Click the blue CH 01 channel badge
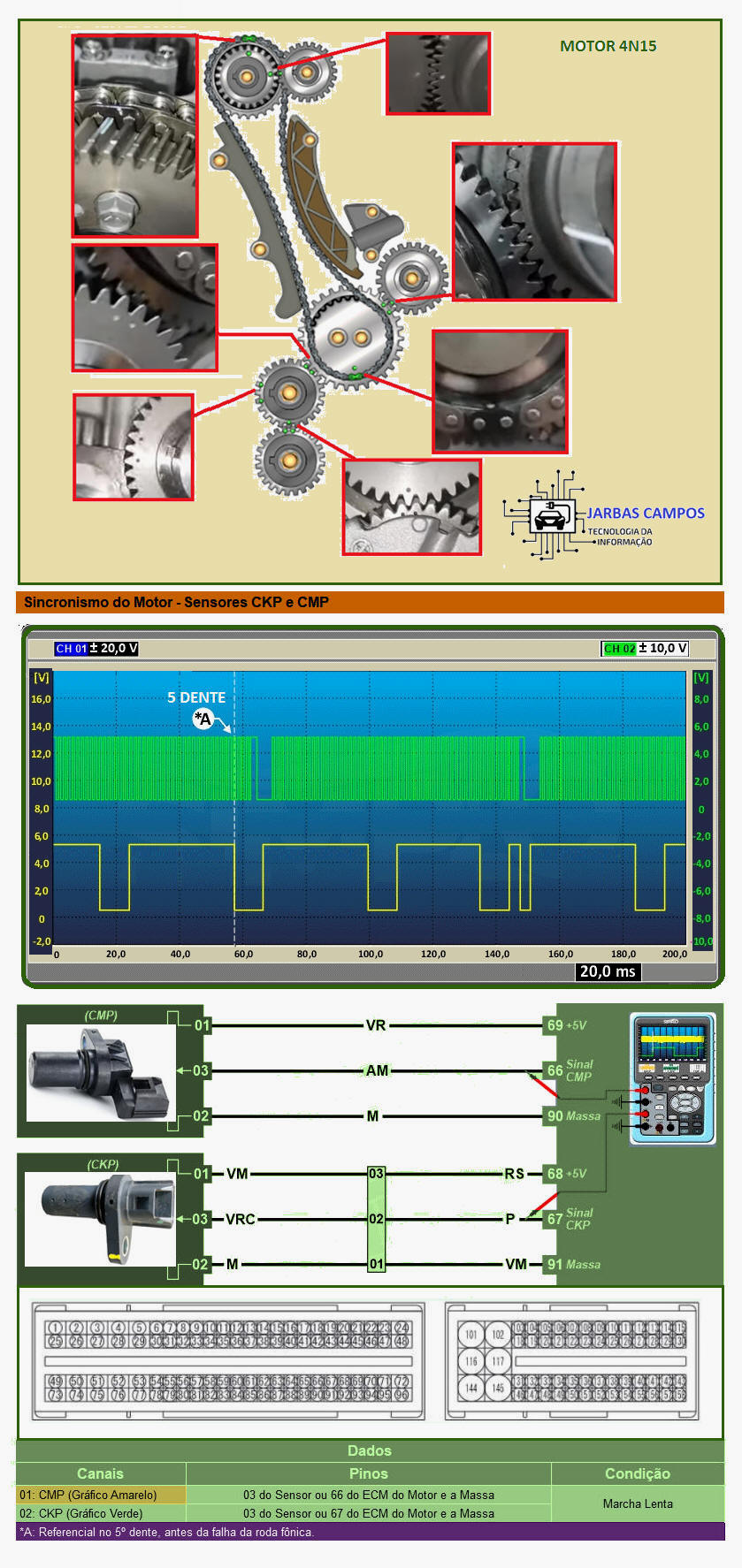 coord(71,649)
